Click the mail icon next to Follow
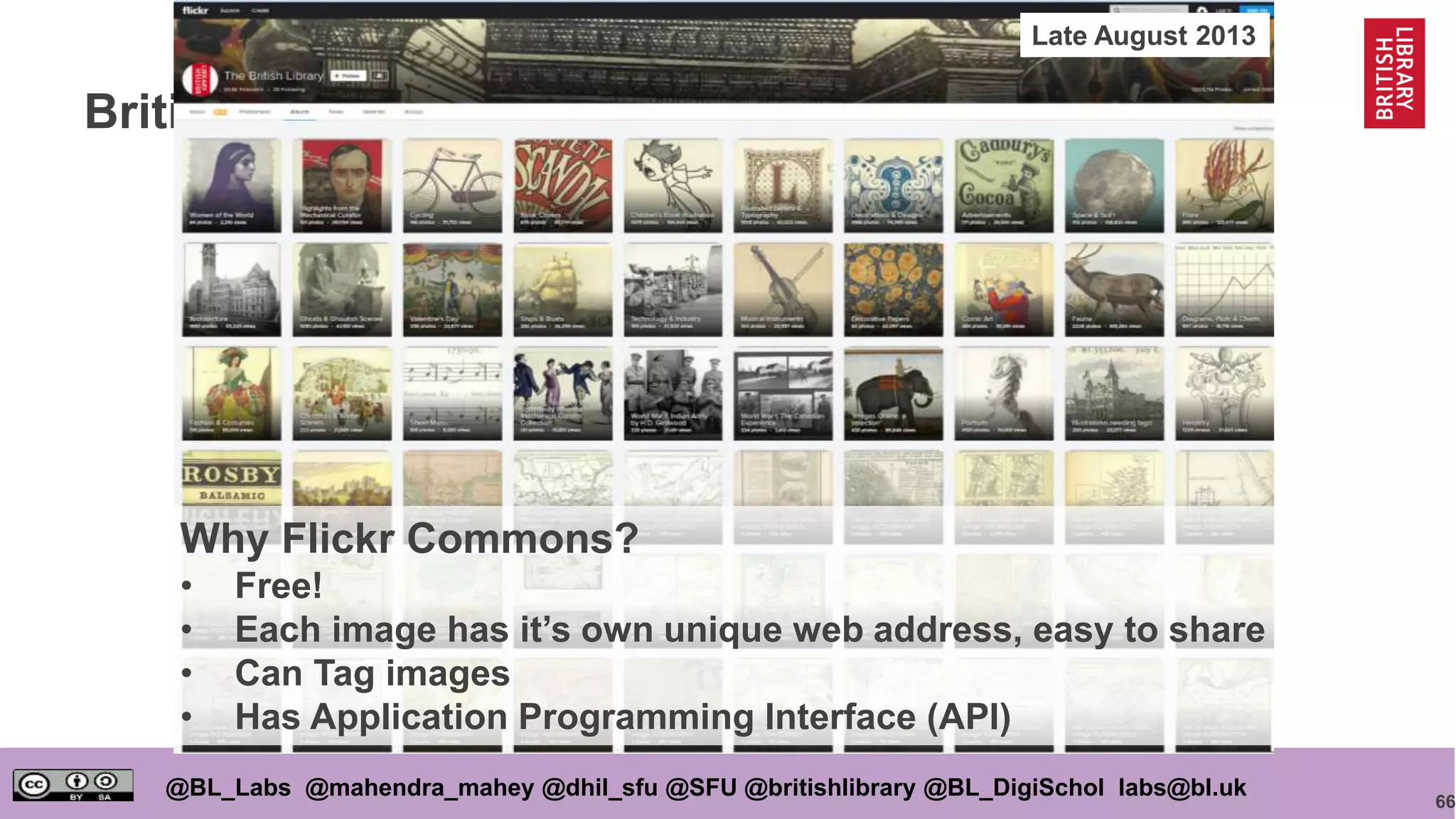 [380, 75]
